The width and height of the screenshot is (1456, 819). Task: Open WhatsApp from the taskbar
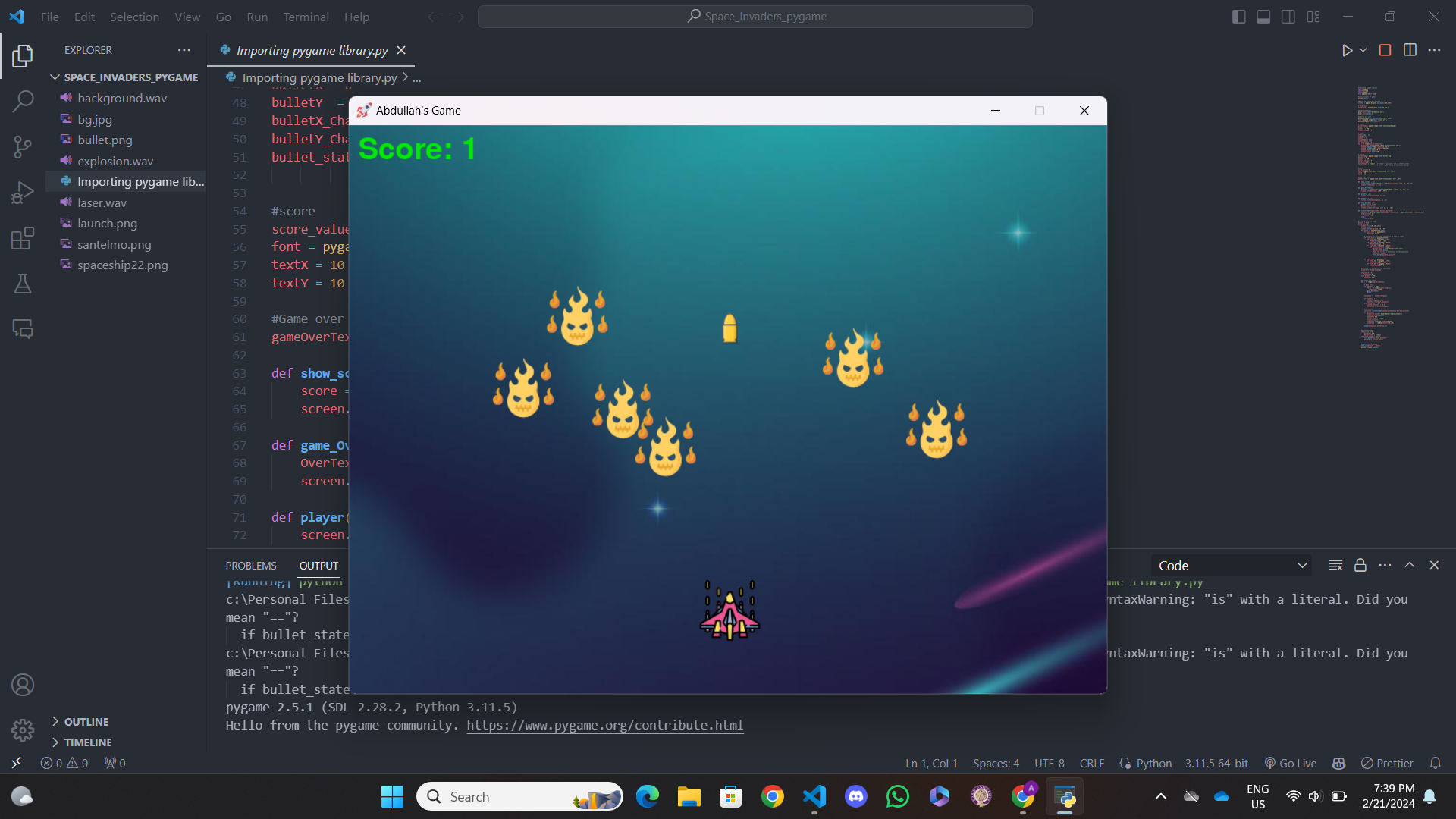898,796
